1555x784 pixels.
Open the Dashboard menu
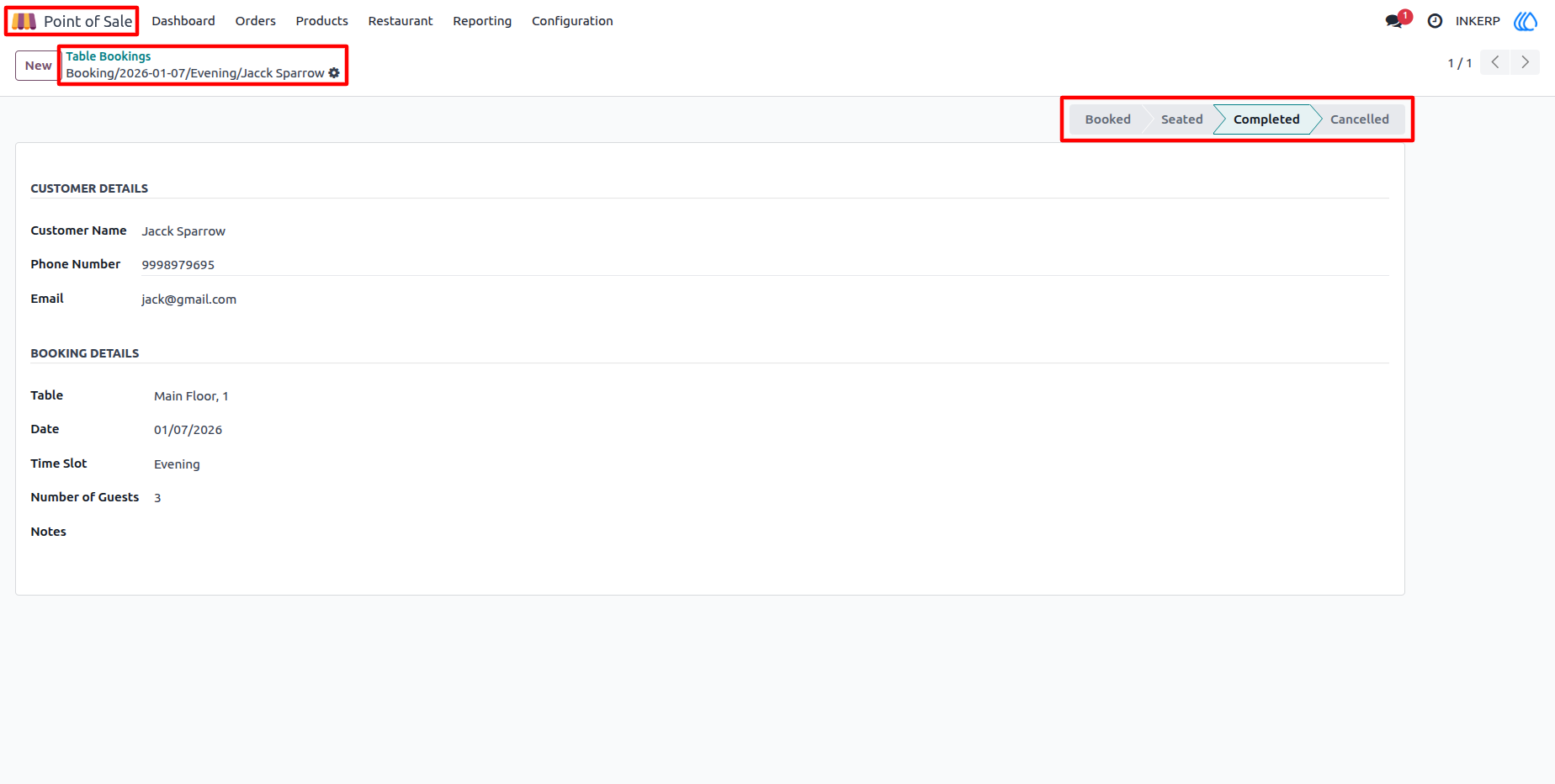[183, 21]
